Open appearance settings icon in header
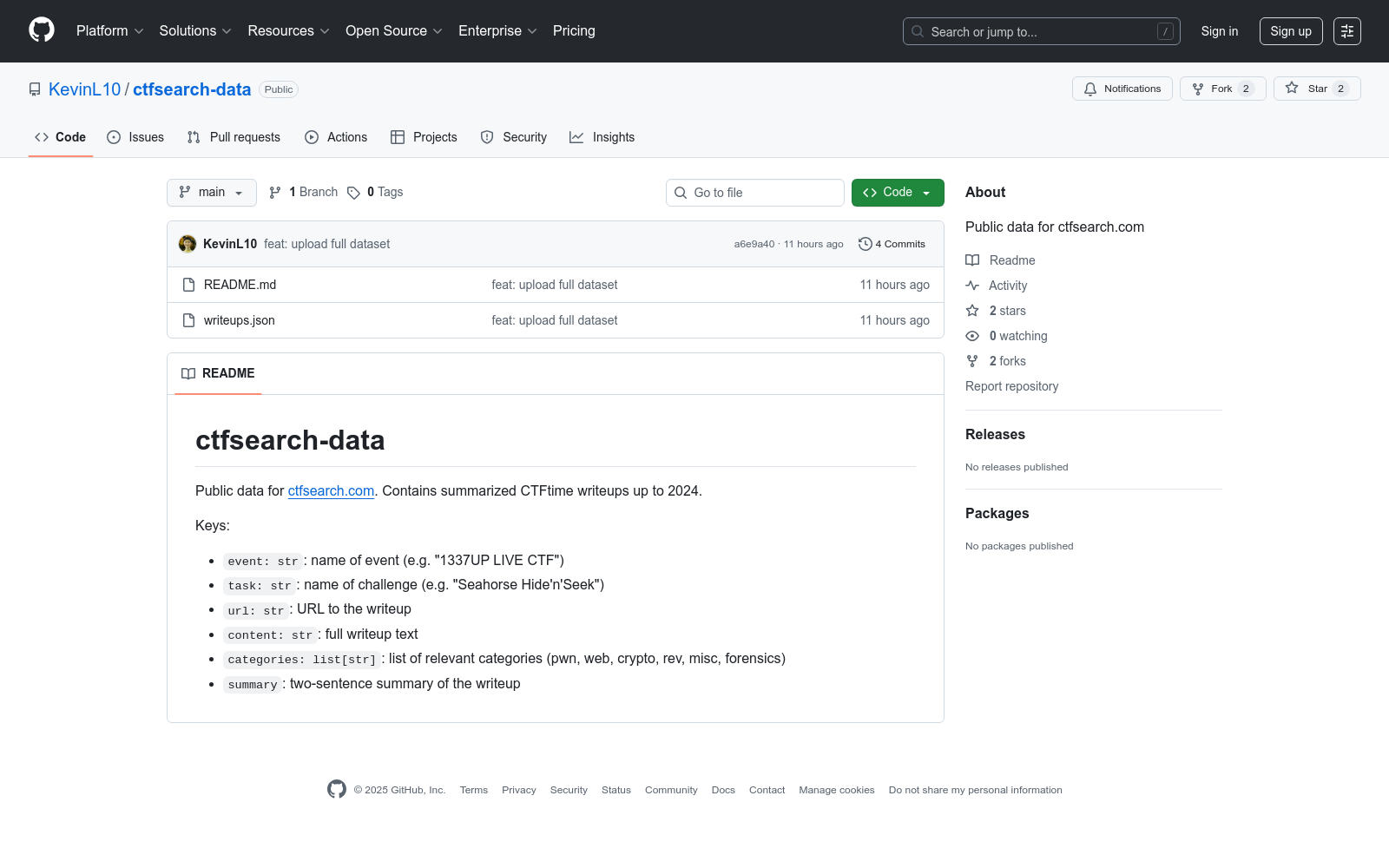Image resolution: width=1389 pixels, height=868 pixels. click(x=1347, y=31)
